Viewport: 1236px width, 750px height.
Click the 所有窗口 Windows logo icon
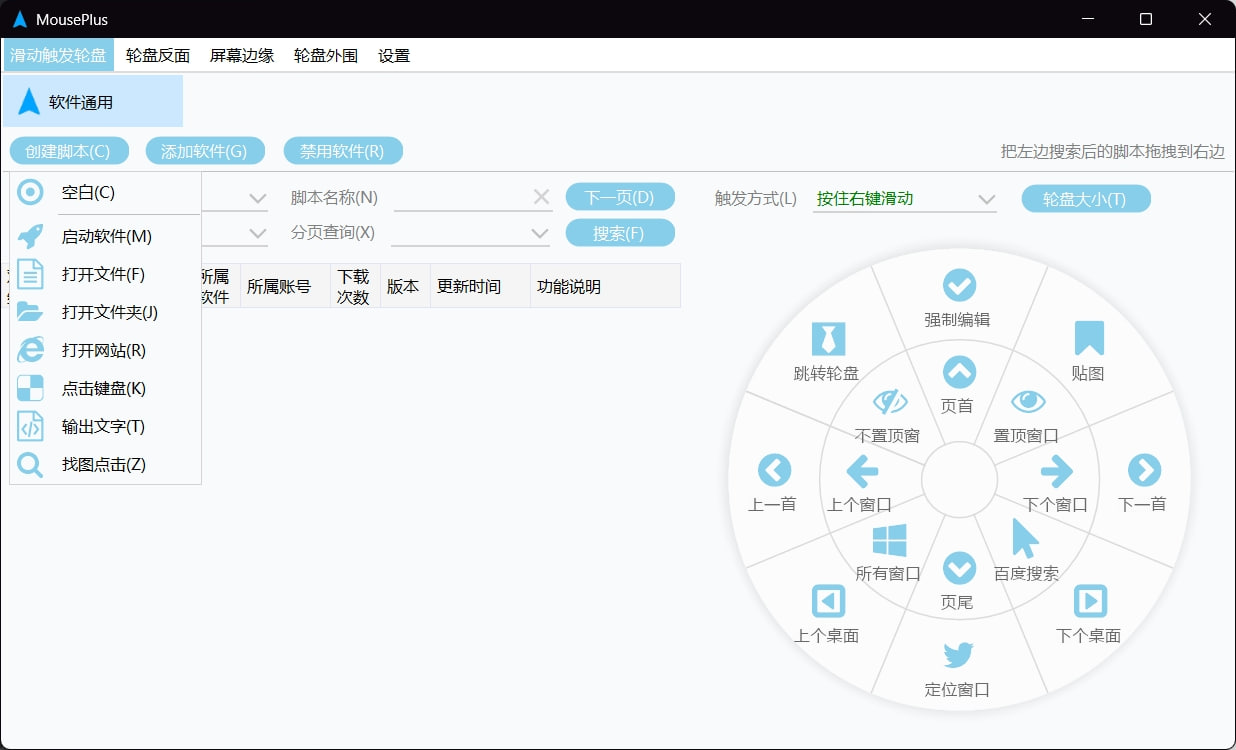889,540
